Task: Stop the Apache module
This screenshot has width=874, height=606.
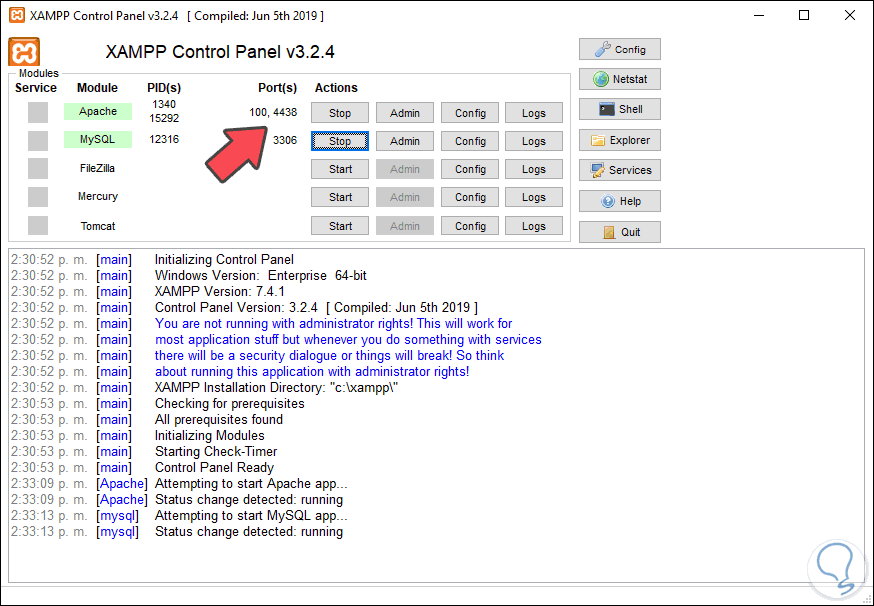Action: coord(340,113)
